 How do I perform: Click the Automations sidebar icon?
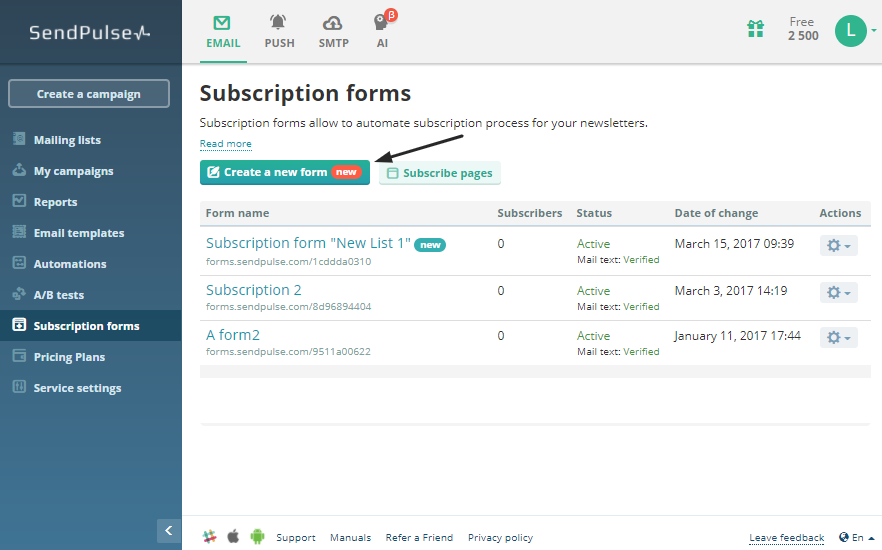tap(19, 262)
